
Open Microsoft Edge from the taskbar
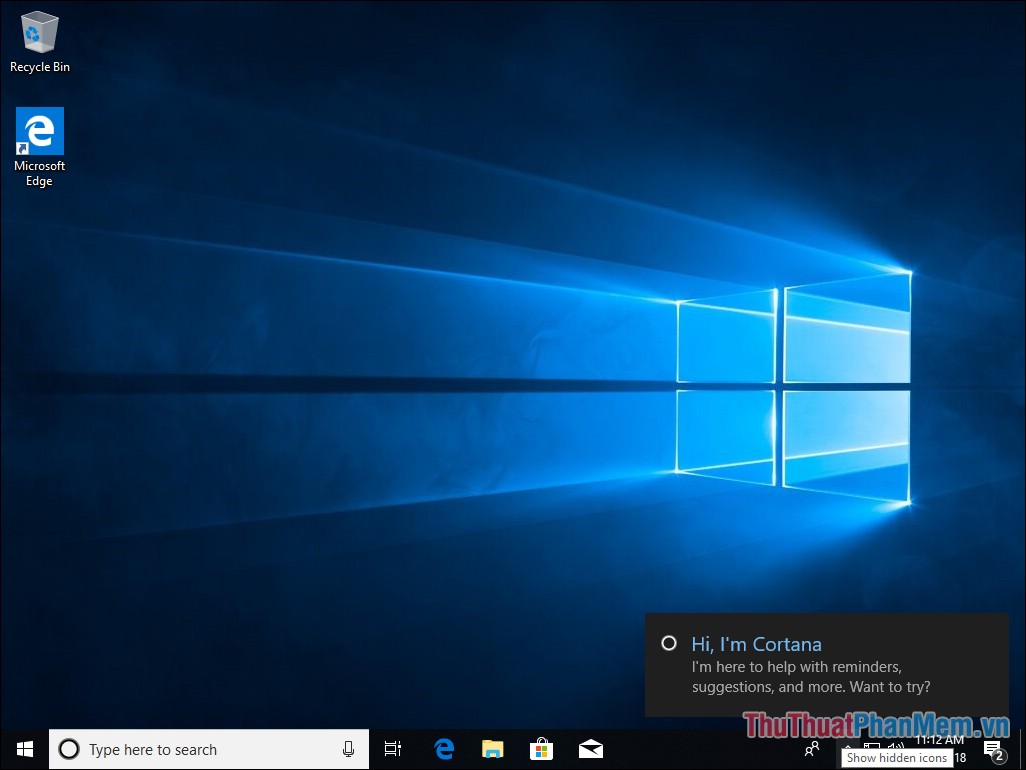(x=443, y=749)
